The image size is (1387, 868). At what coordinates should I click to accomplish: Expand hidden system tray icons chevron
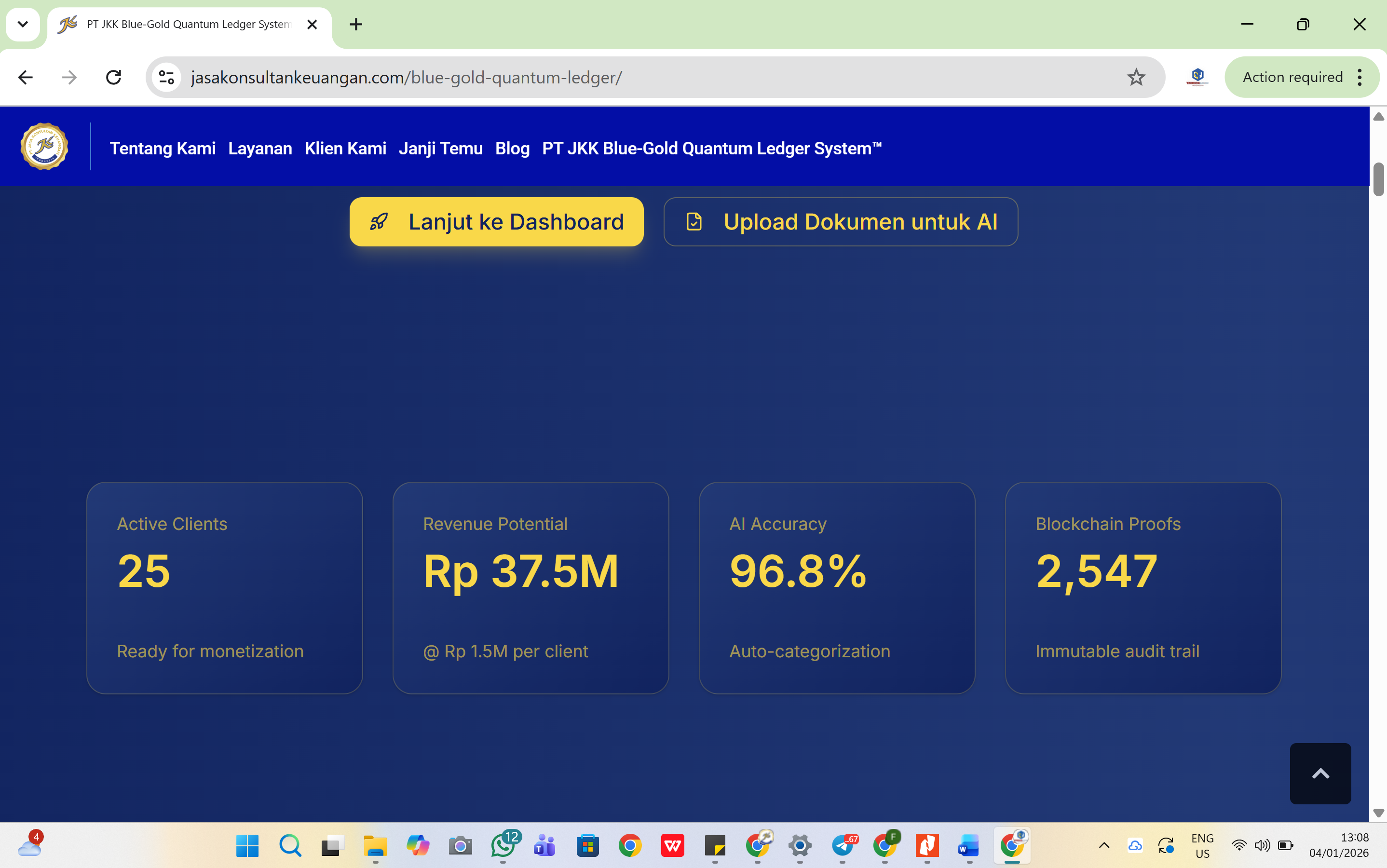click(1103, 845)
